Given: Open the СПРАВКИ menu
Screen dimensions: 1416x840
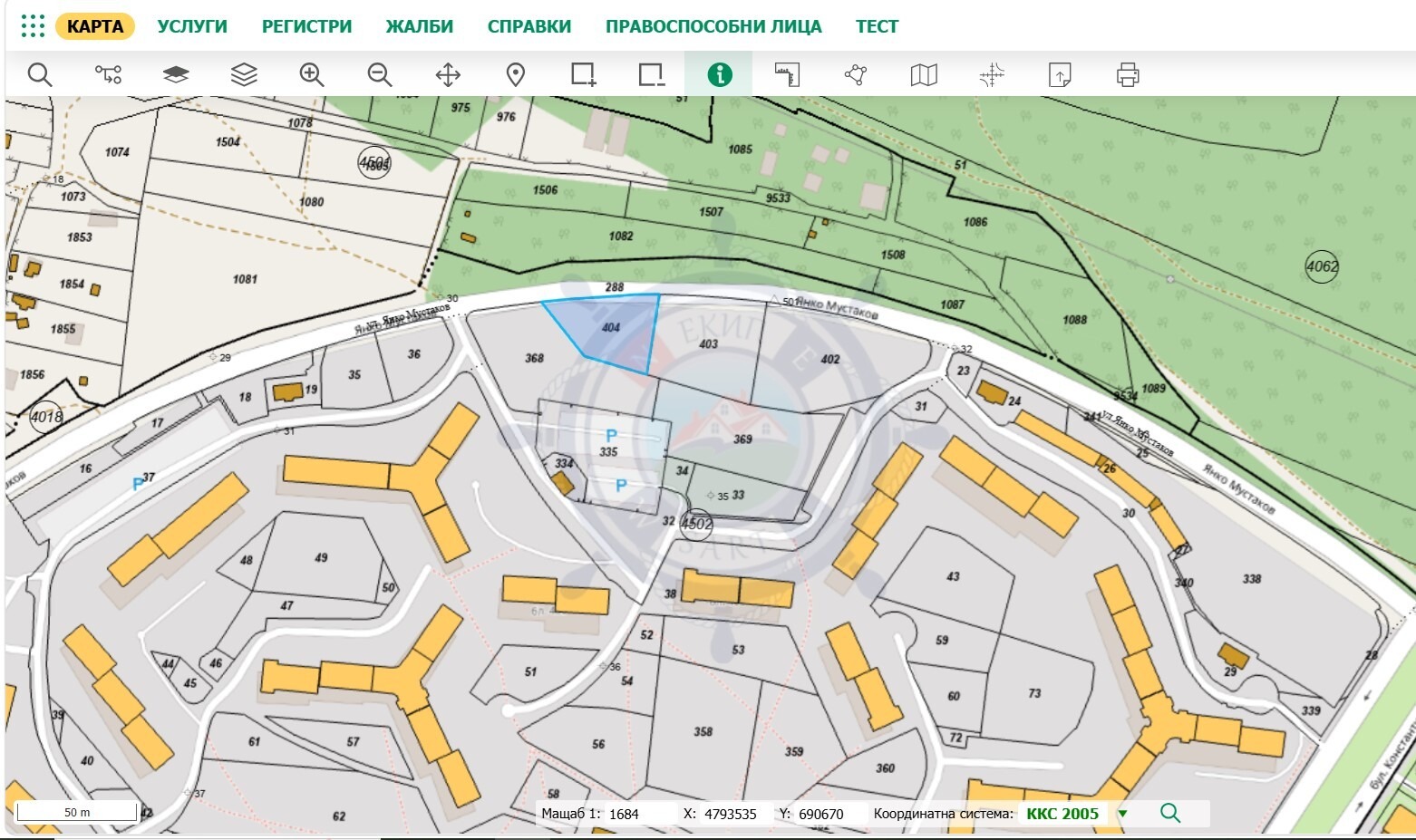Looking at the screenshot, I should 529,26.
